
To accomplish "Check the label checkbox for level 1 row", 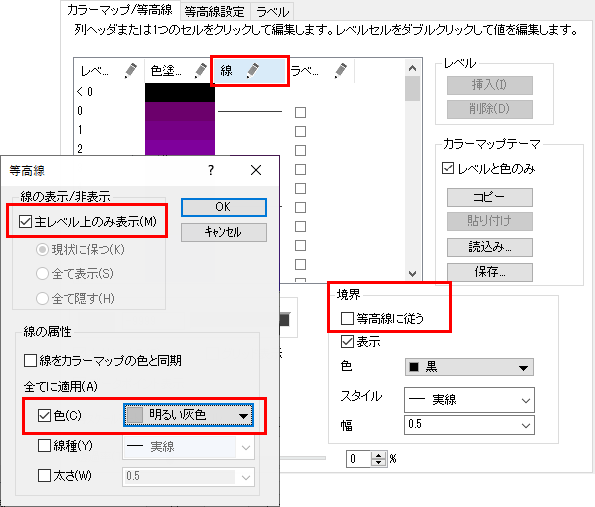I will (x=301, y=131).
